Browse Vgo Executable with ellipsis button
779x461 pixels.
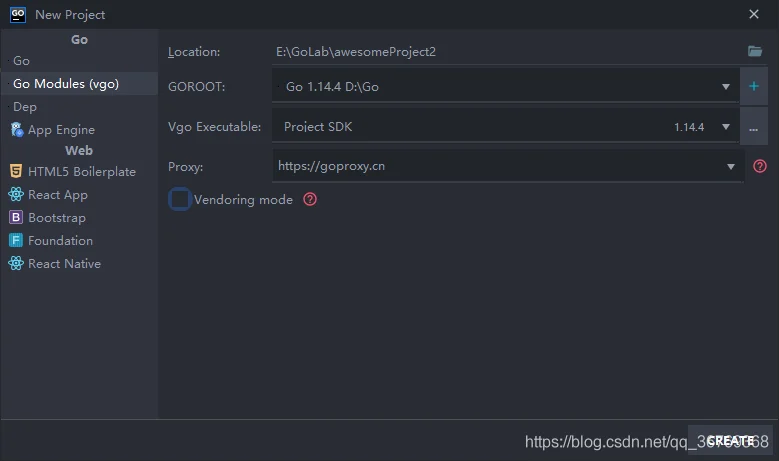754,127
